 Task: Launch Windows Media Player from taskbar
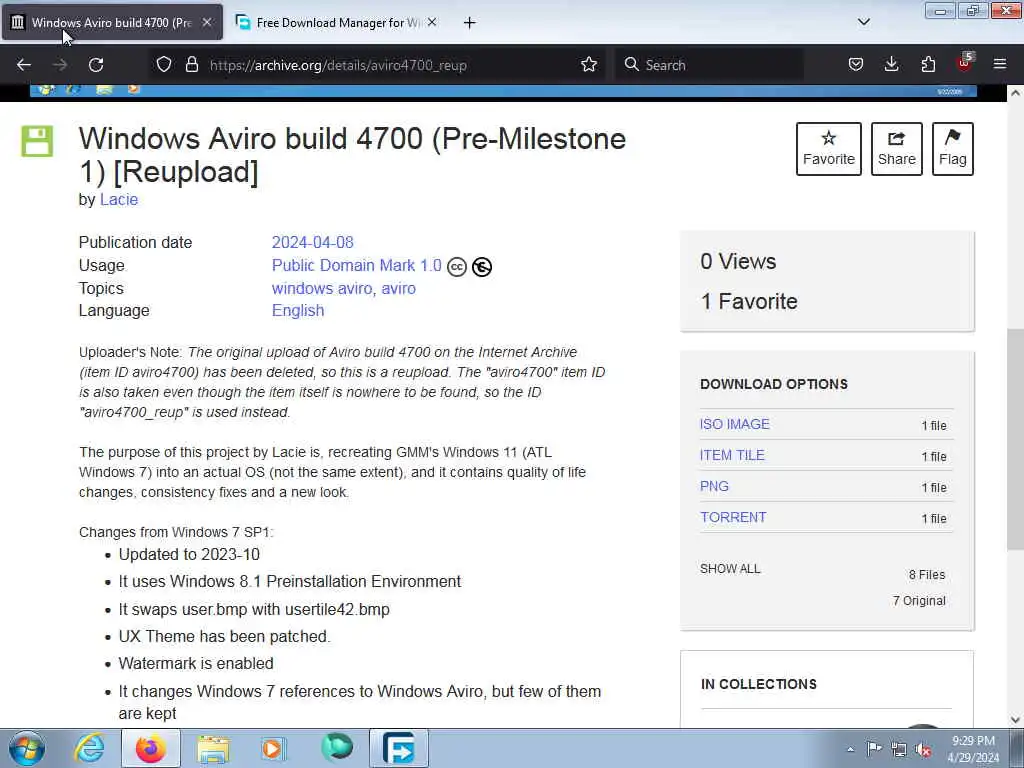coord(274,748)
